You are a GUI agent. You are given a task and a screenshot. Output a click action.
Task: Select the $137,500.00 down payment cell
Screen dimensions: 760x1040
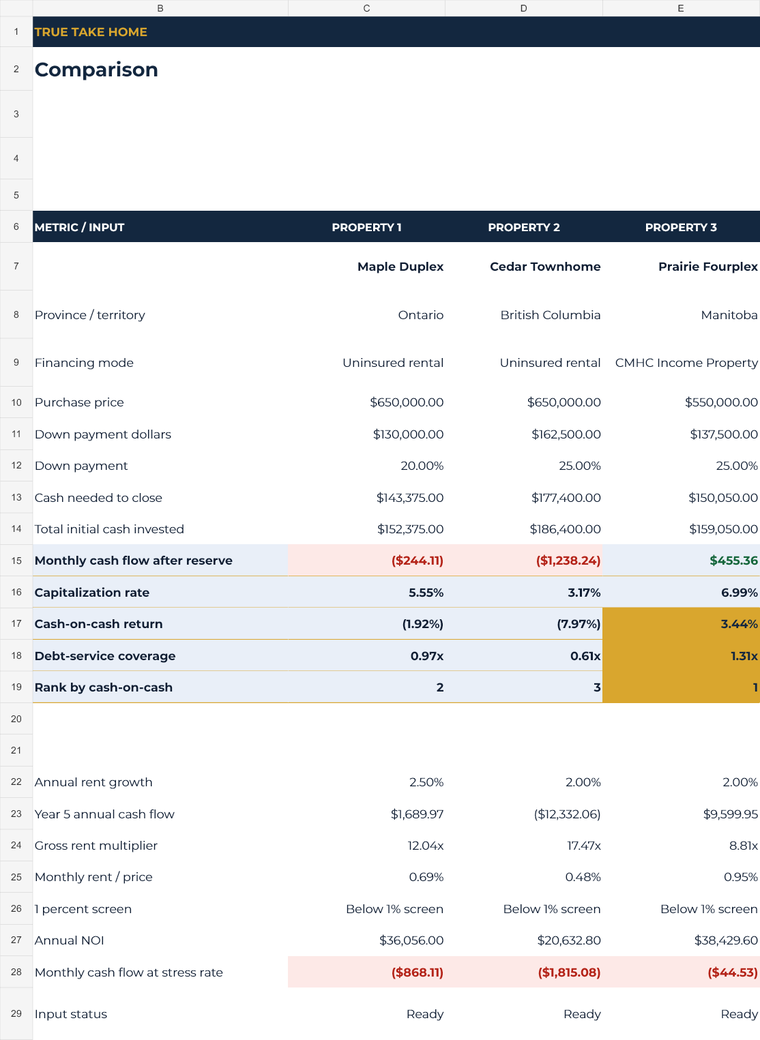point(680,434)
